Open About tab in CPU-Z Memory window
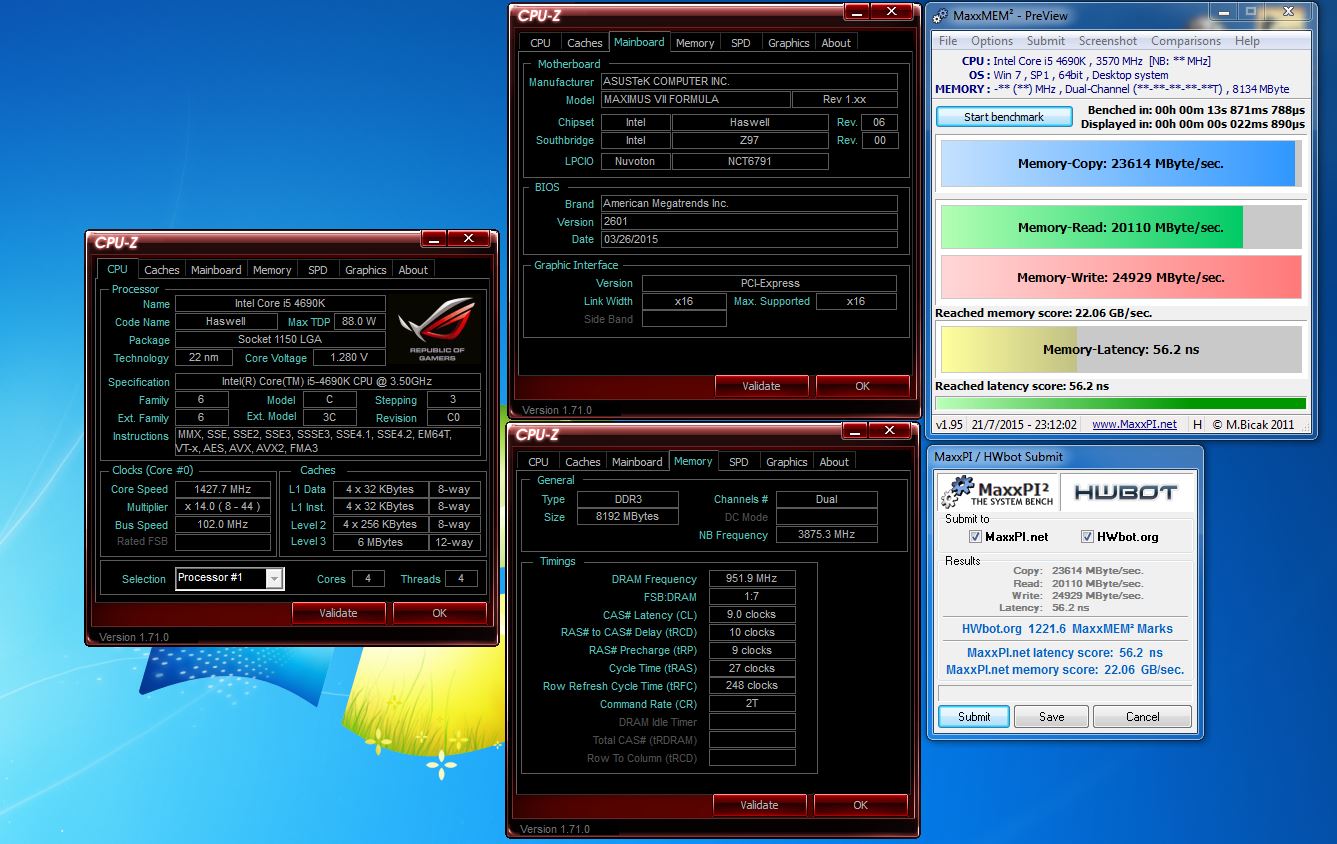The height and width of the screenshot is (844, 1337). [834, 462]
